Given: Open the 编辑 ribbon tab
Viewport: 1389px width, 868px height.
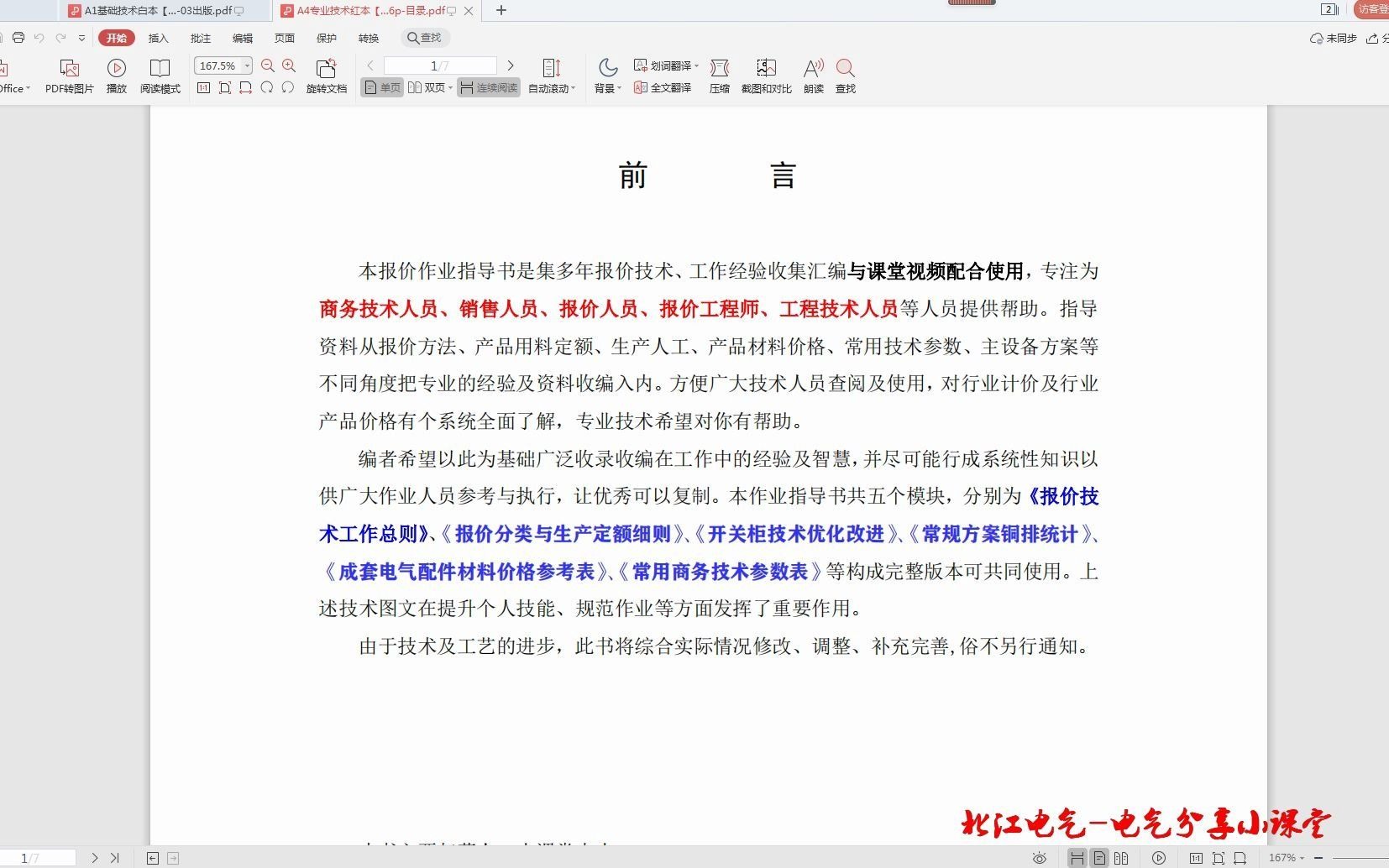Looking at the screenshot, I should (242, 38).
